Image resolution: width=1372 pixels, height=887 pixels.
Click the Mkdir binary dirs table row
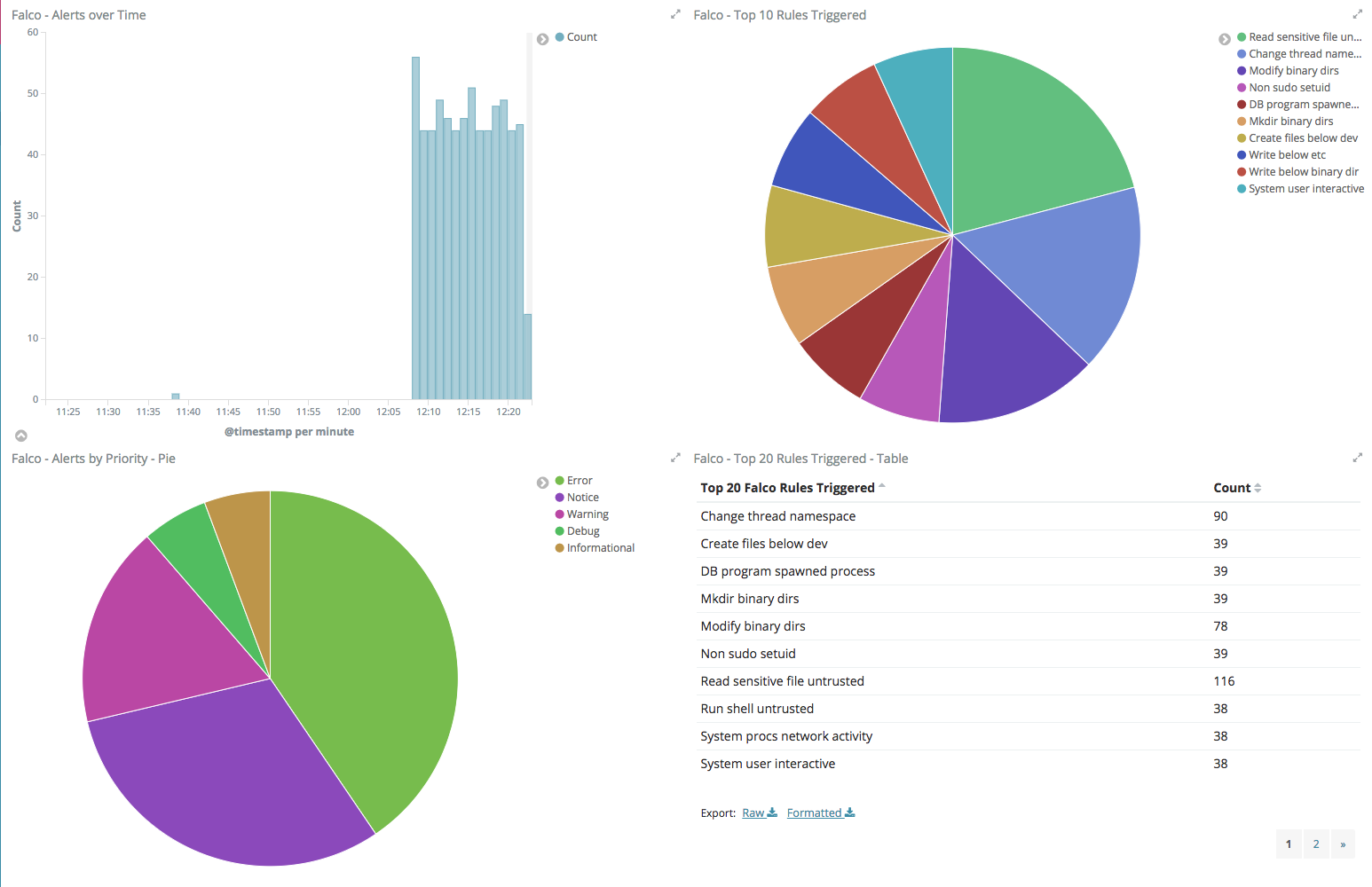1029,599
